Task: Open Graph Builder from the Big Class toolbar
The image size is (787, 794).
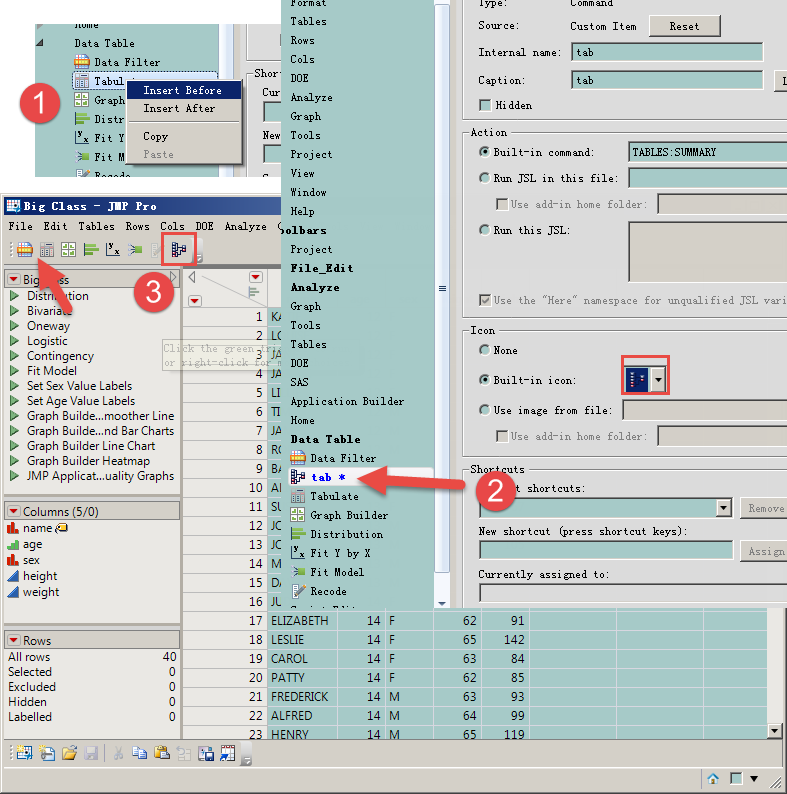Action: (68, 249)
